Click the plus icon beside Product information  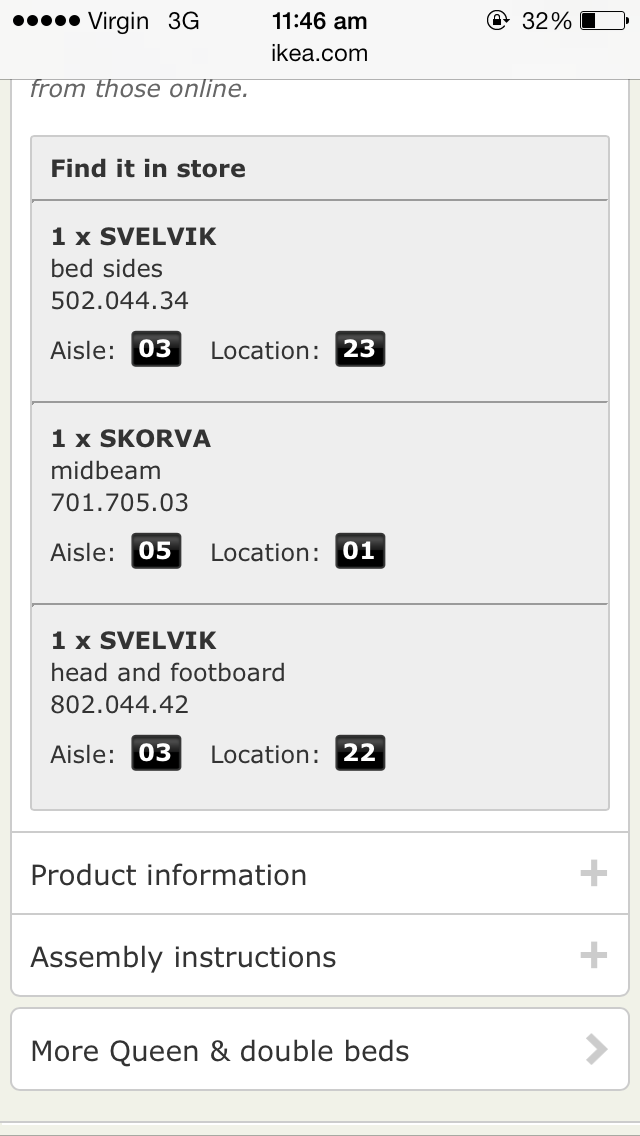pyautogui.click(x=593, y=873)
